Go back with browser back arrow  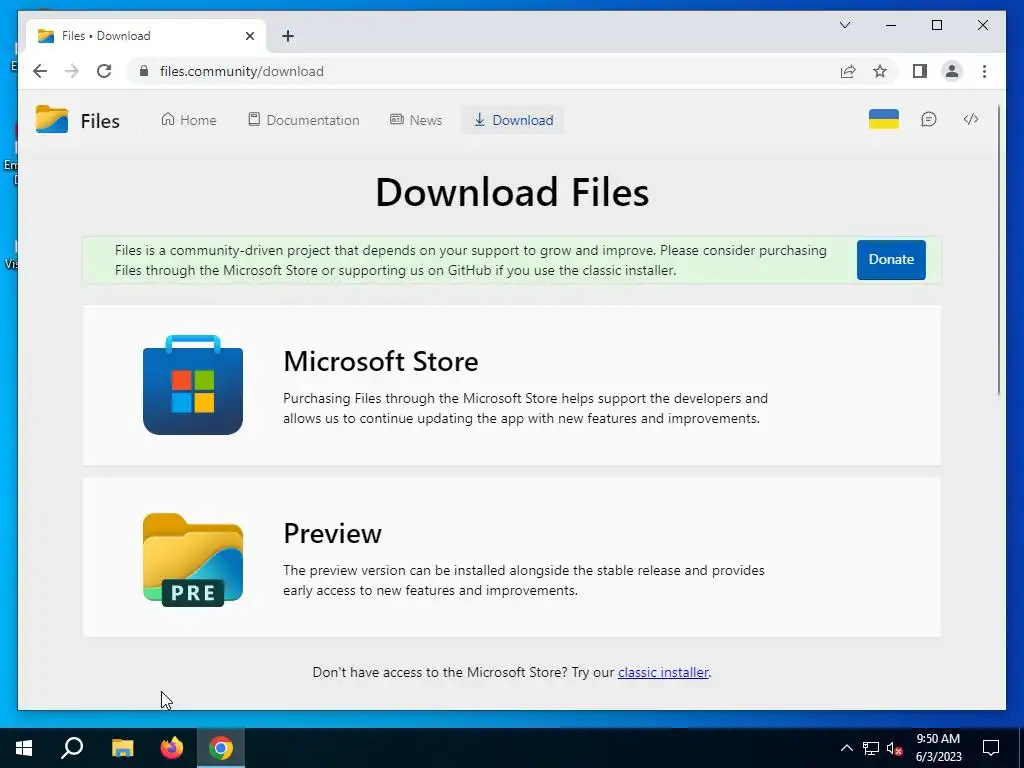tap(40, 71)
